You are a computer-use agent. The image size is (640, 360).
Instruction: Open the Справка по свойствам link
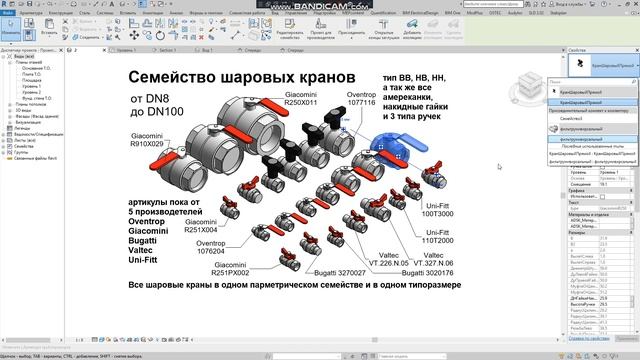pos(589,338)
